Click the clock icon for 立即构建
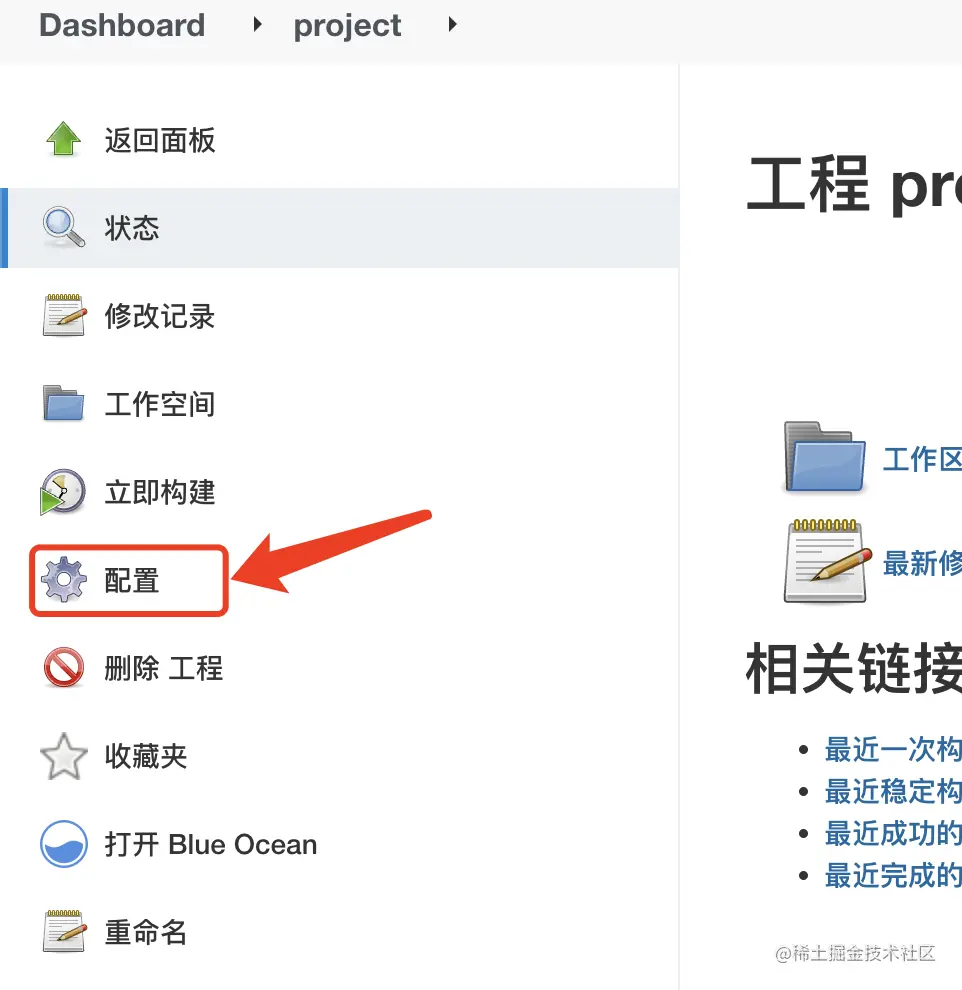The image size is (962, 990). click(x=63, y=492)
